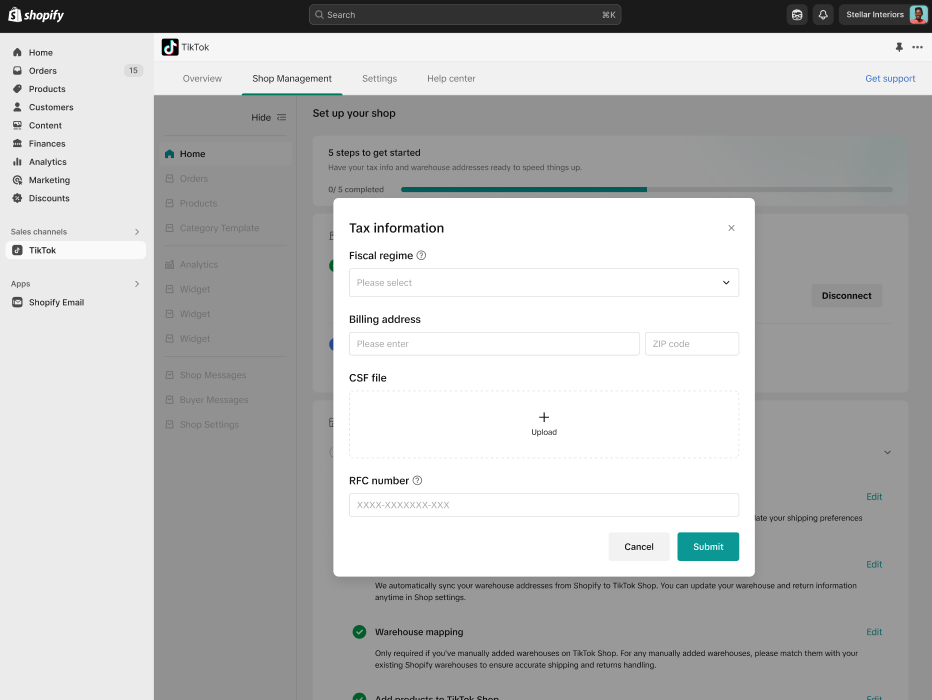Click the Cancel button
932x700 pixels.
(x=638, y=547)
